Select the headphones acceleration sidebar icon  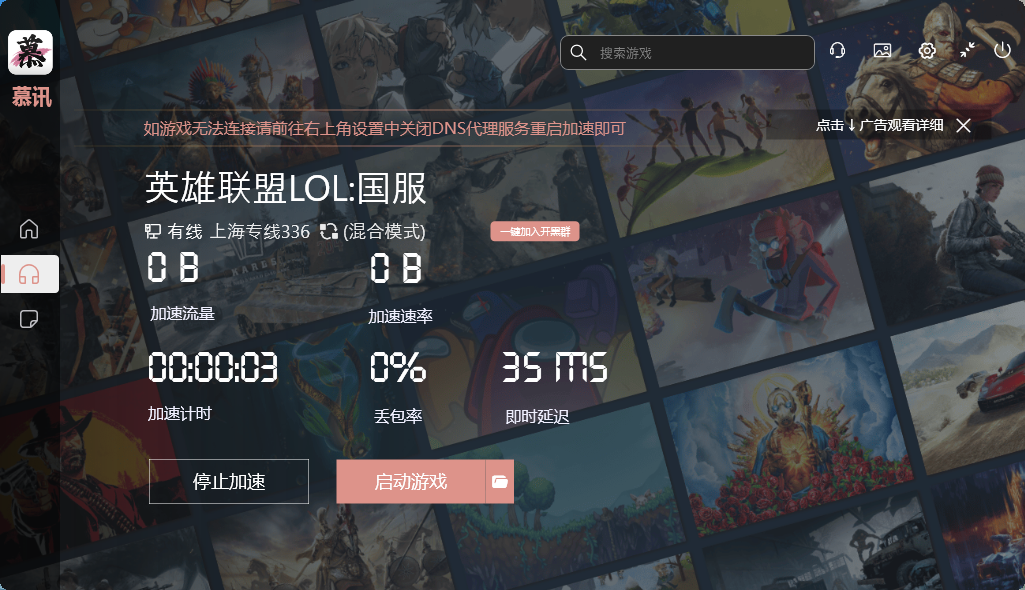tap(29, 274)
